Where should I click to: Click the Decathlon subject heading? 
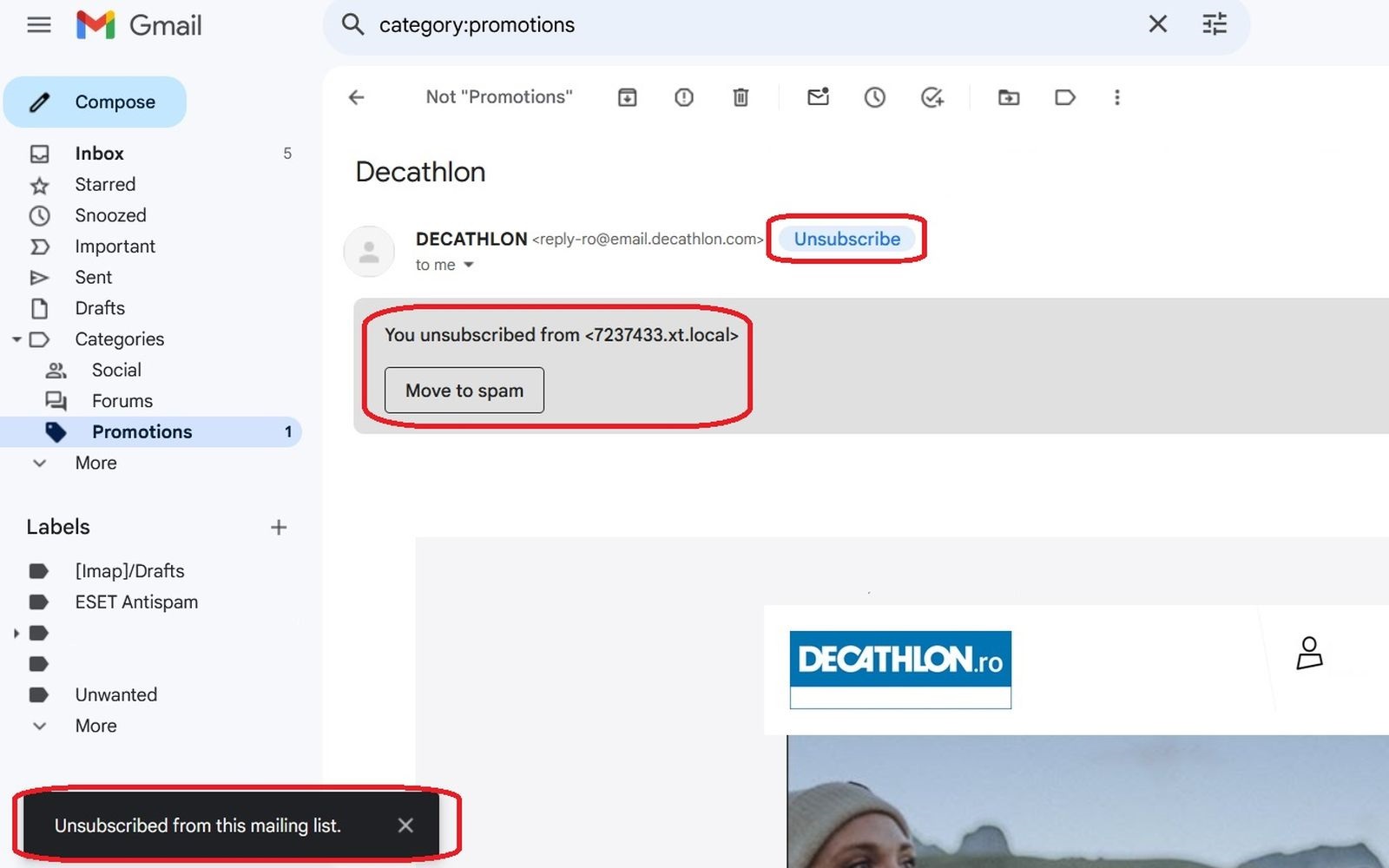tap(420, 172)
